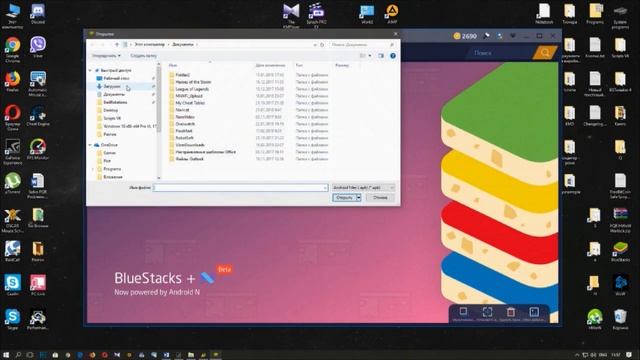
Task: Click Create new folder button
Action: tap(143, 56)
